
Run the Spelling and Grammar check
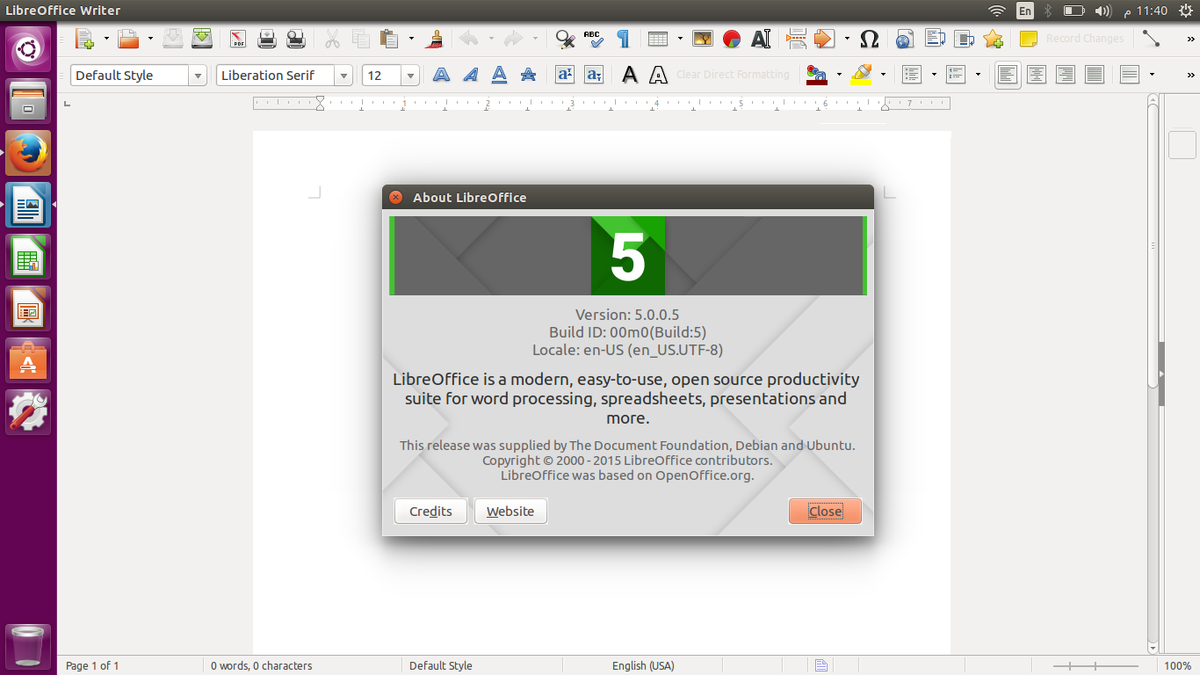coord(593,39)
